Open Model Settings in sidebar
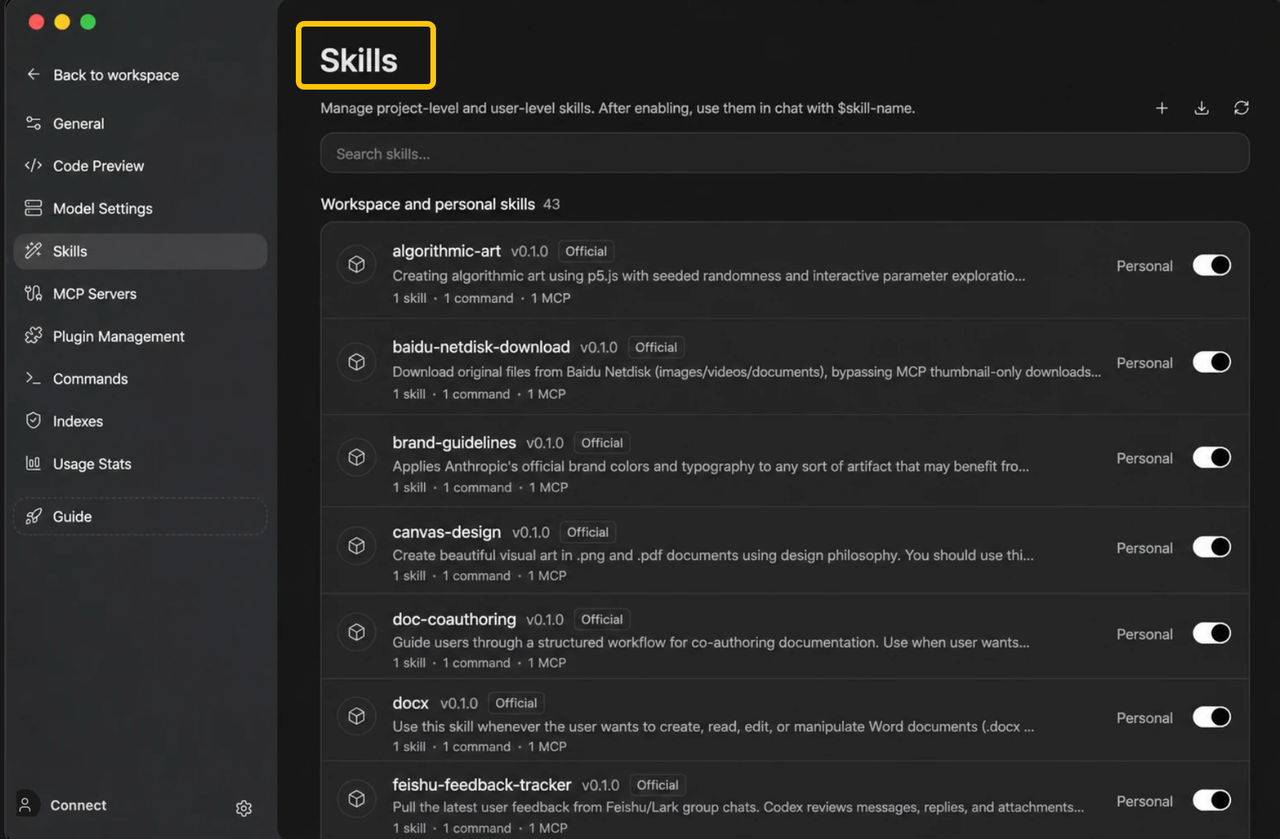Screen dimensions: 1280x839 [x=140, y=209]
